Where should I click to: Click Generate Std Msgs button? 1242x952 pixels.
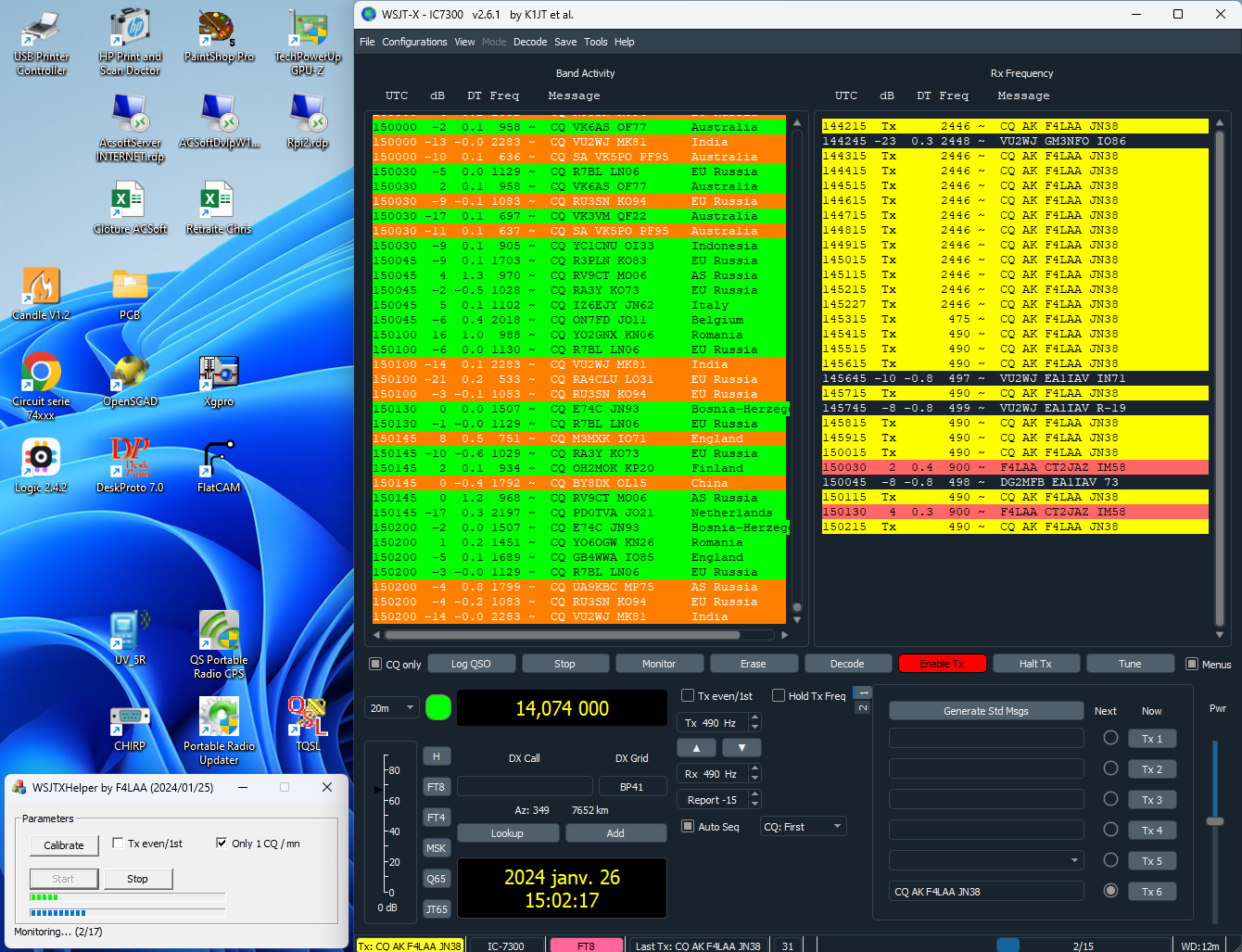pos(986,711)
